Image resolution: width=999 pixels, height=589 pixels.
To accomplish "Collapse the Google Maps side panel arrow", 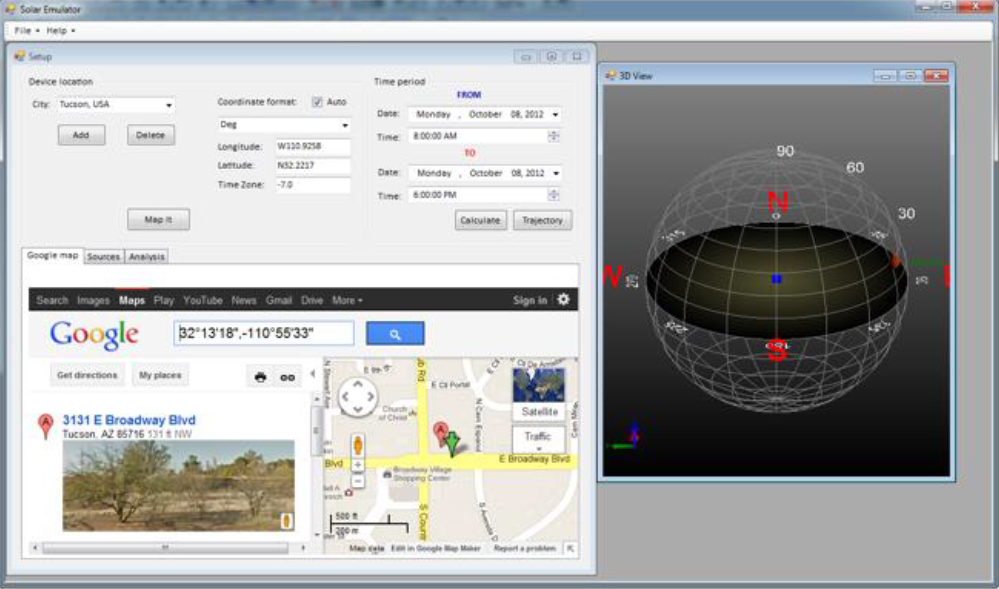I will 313,374.
